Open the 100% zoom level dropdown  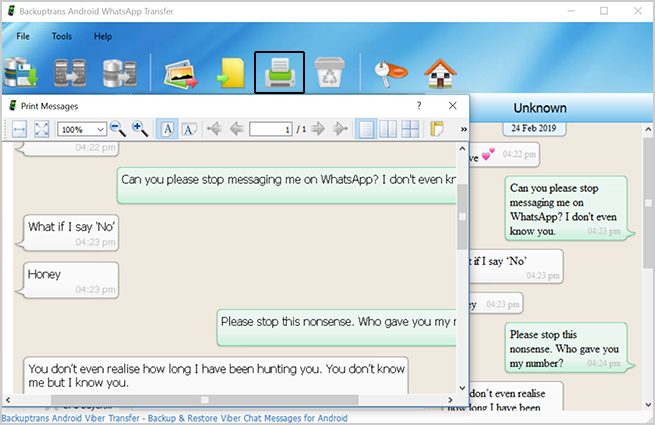[x=82, y=129]
